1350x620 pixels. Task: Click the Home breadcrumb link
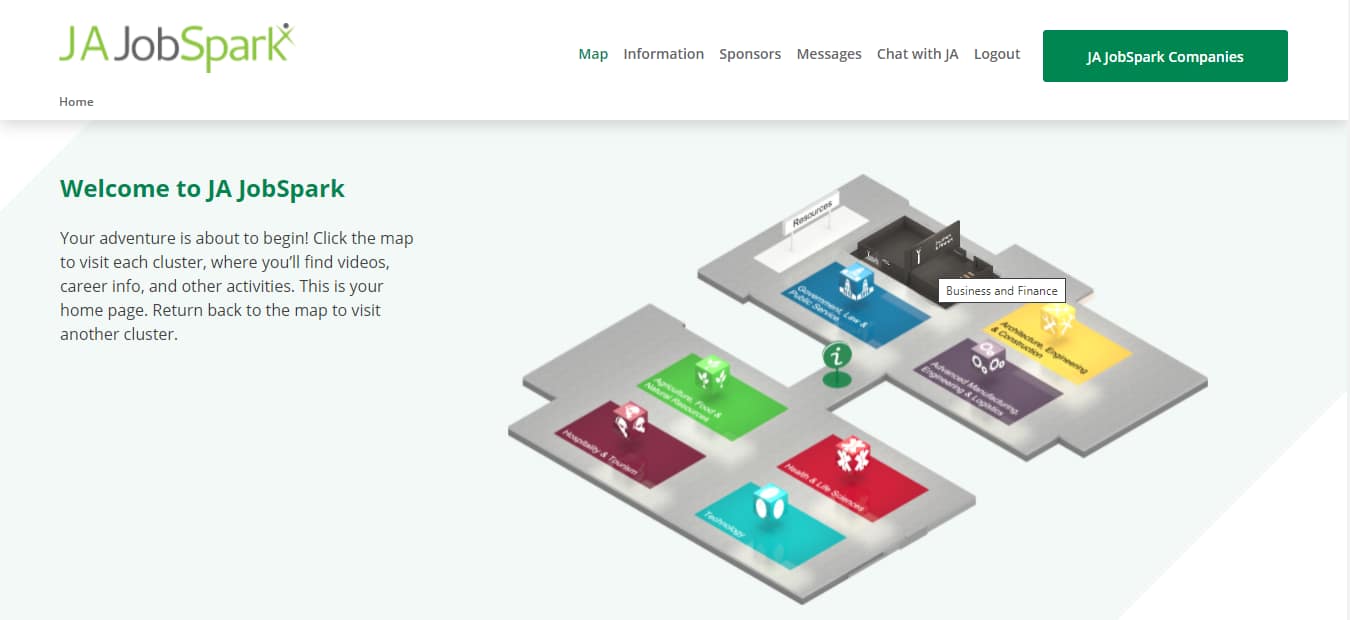click(76, 101)
